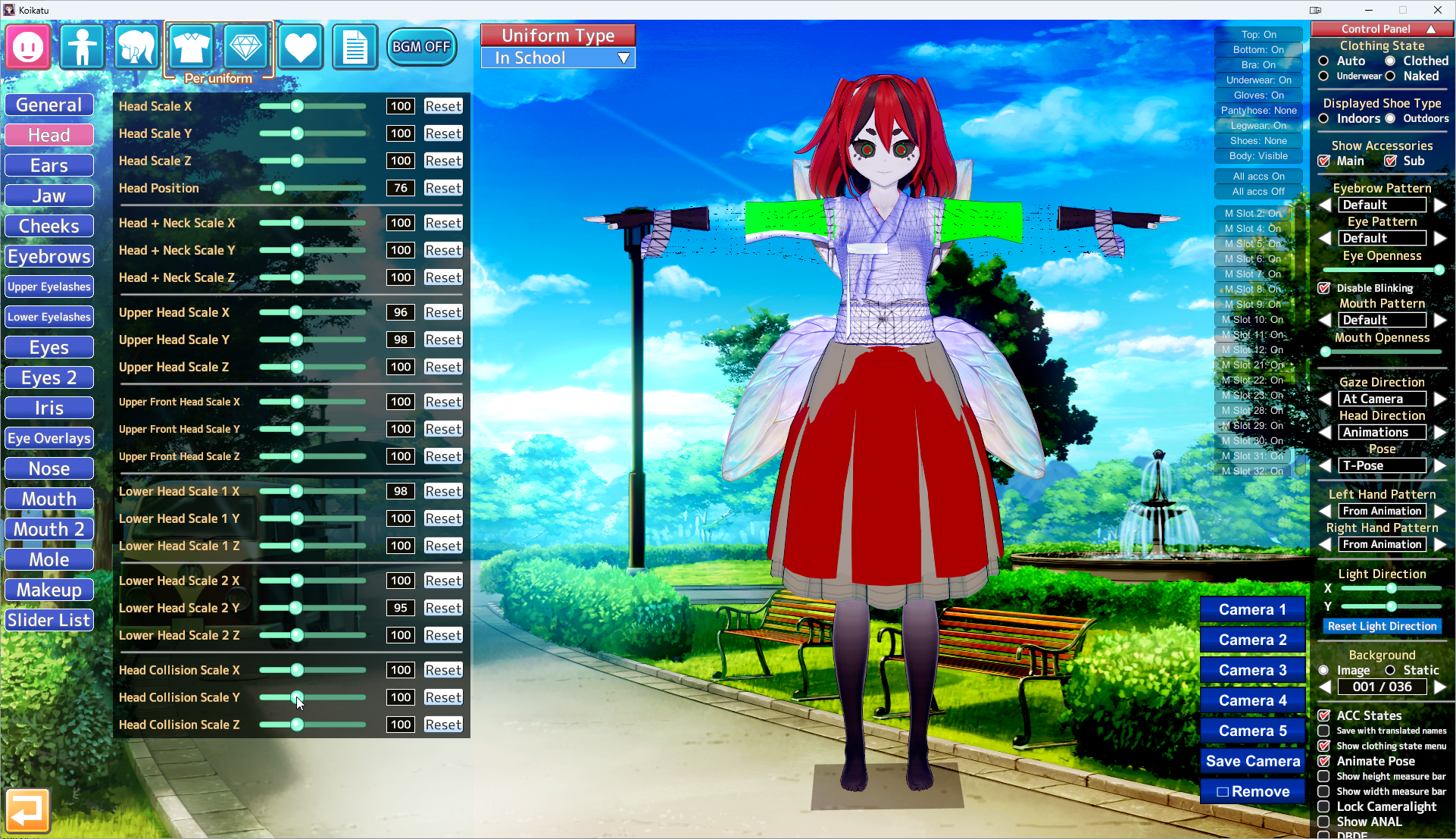Adjust Light Direction X slider
Viewport: 1456px width, 839px height.
pos(1391,588)
